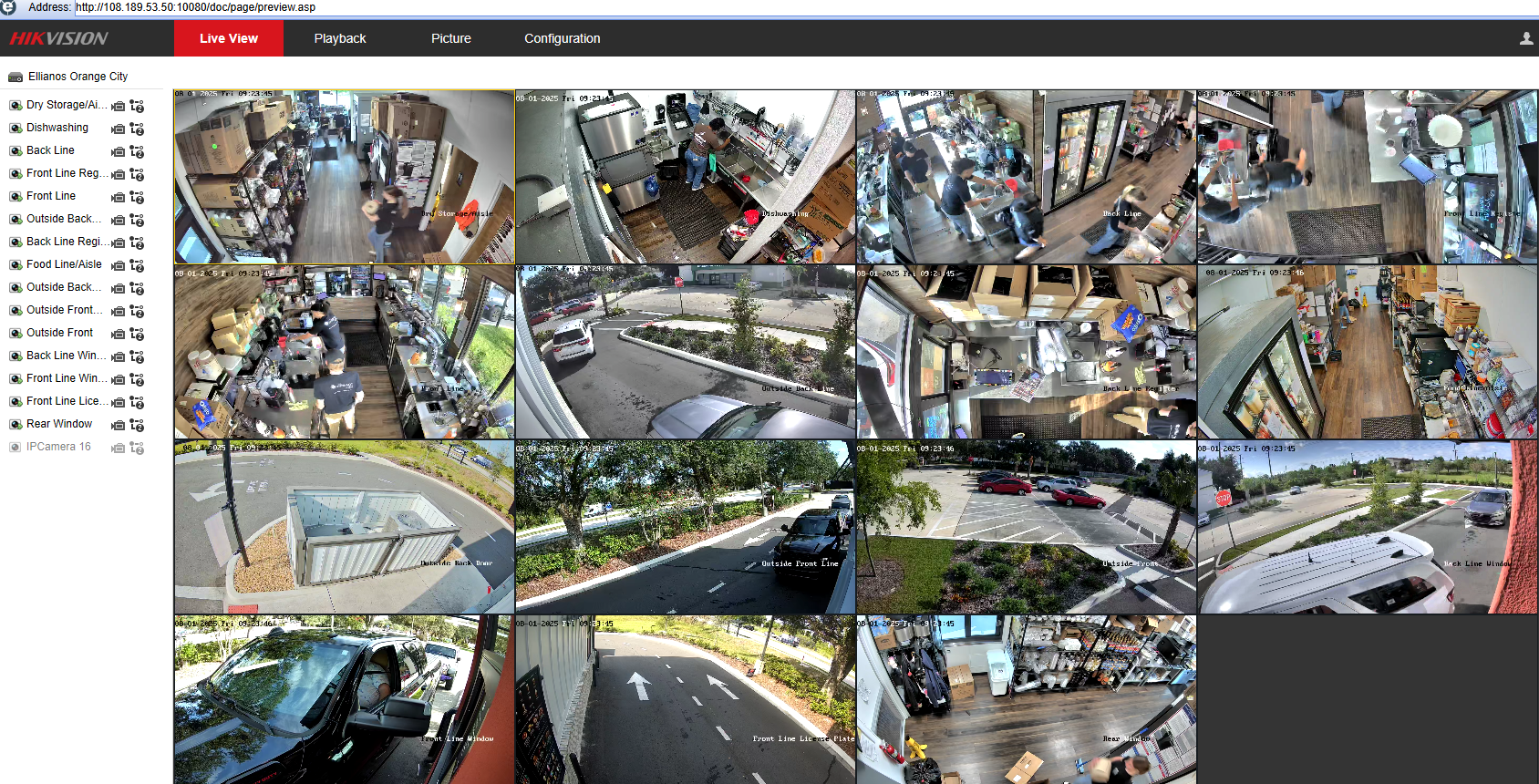Open stream type selector for Dishwashing camera
Viewport: 1539px width, 784px height.
tap(137, 129)
